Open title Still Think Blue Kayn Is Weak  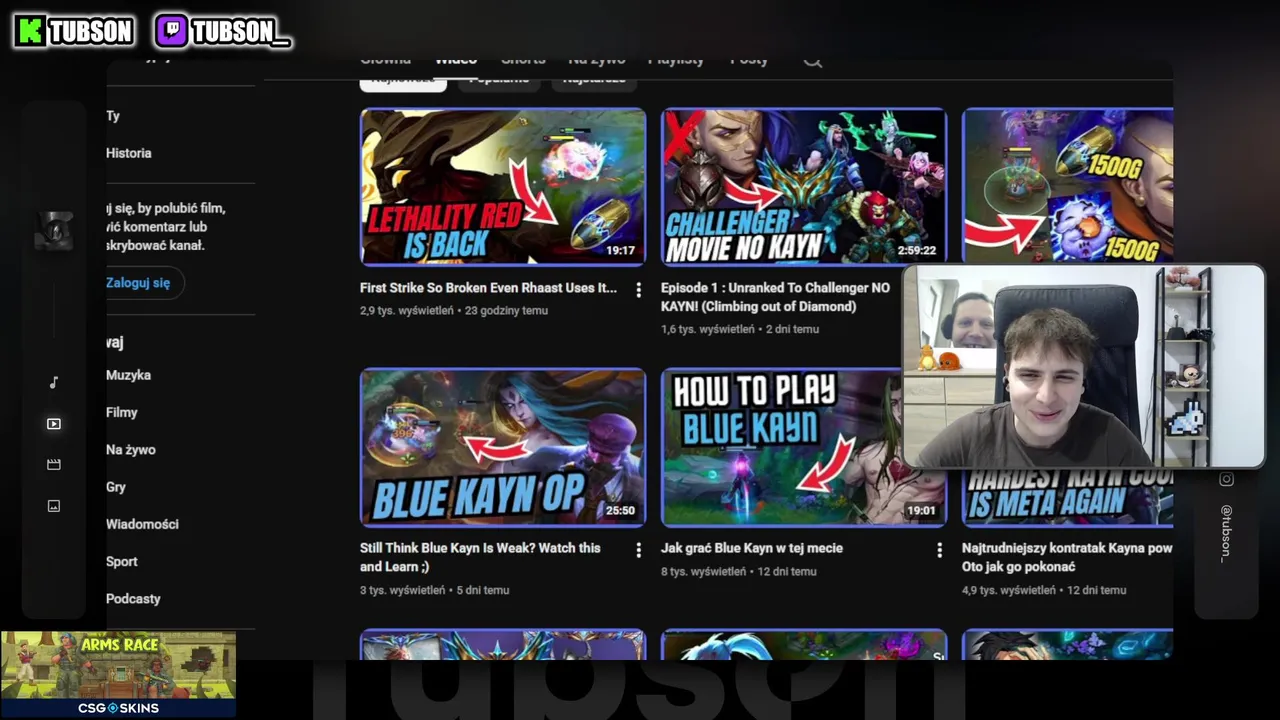point(480,557)
